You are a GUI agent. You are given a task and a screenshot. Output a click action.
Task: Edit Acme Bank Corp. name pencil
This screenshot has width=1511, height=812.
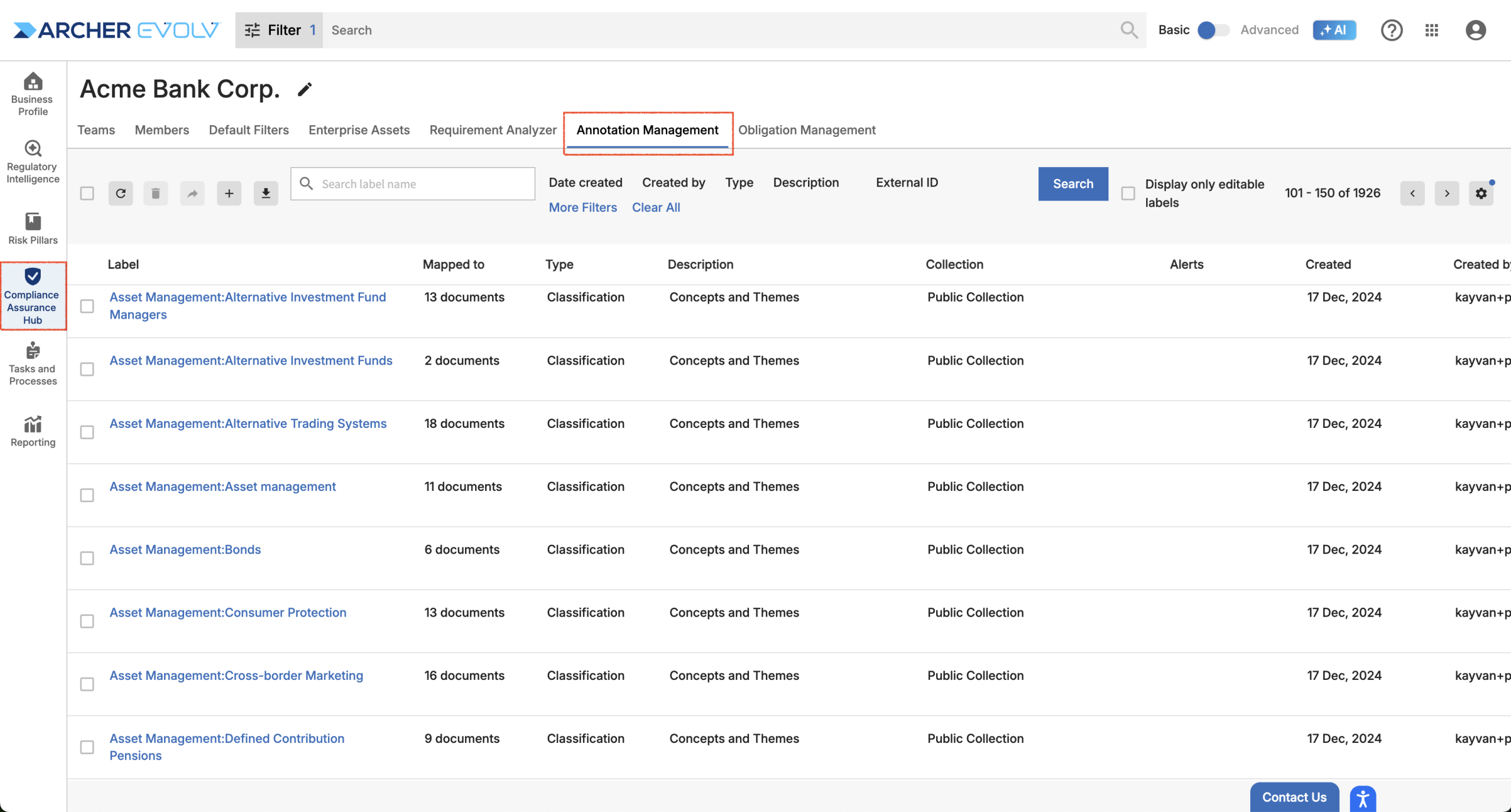tap(305, 89)
